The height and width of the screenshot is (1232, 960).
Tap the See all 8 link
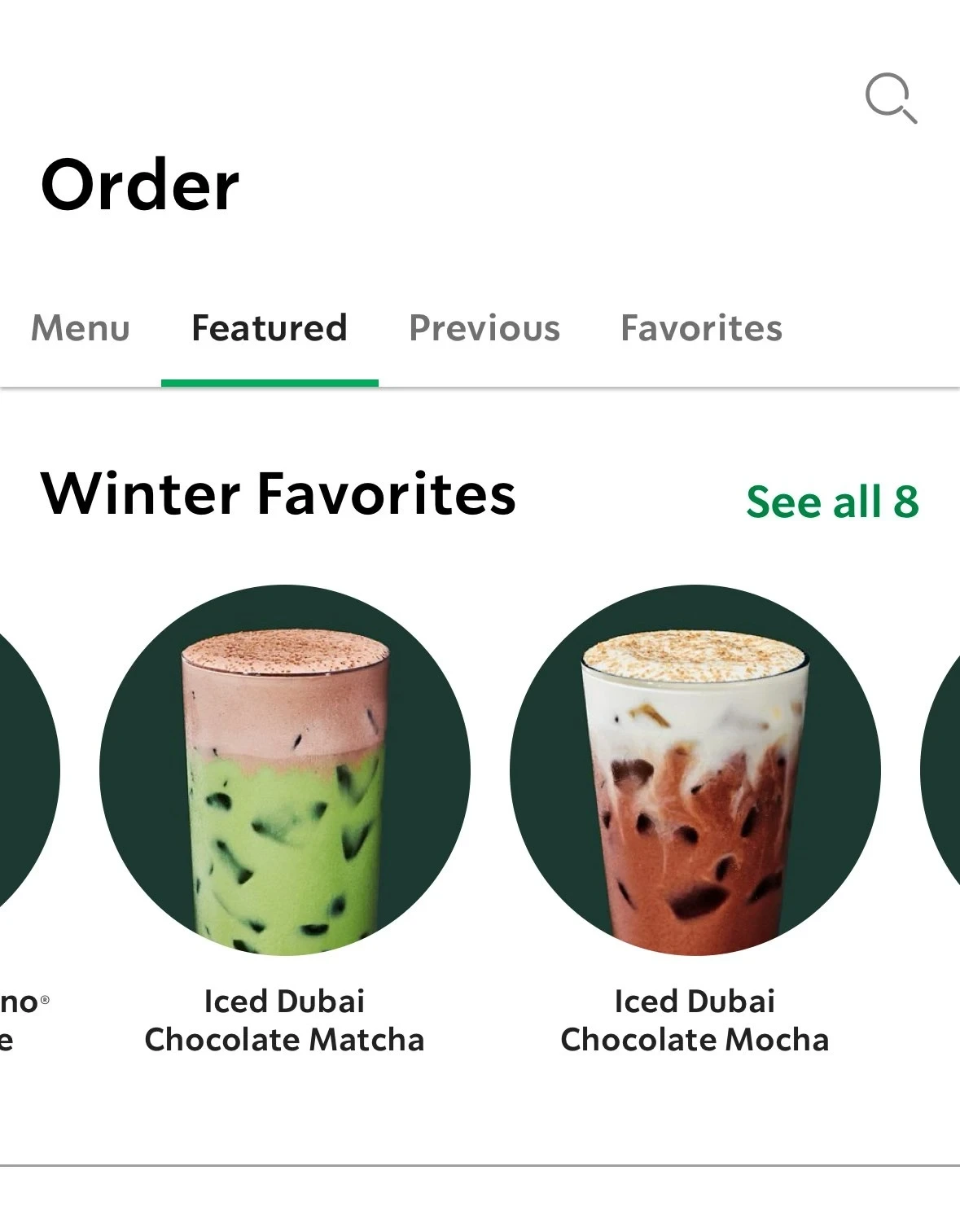832,502
